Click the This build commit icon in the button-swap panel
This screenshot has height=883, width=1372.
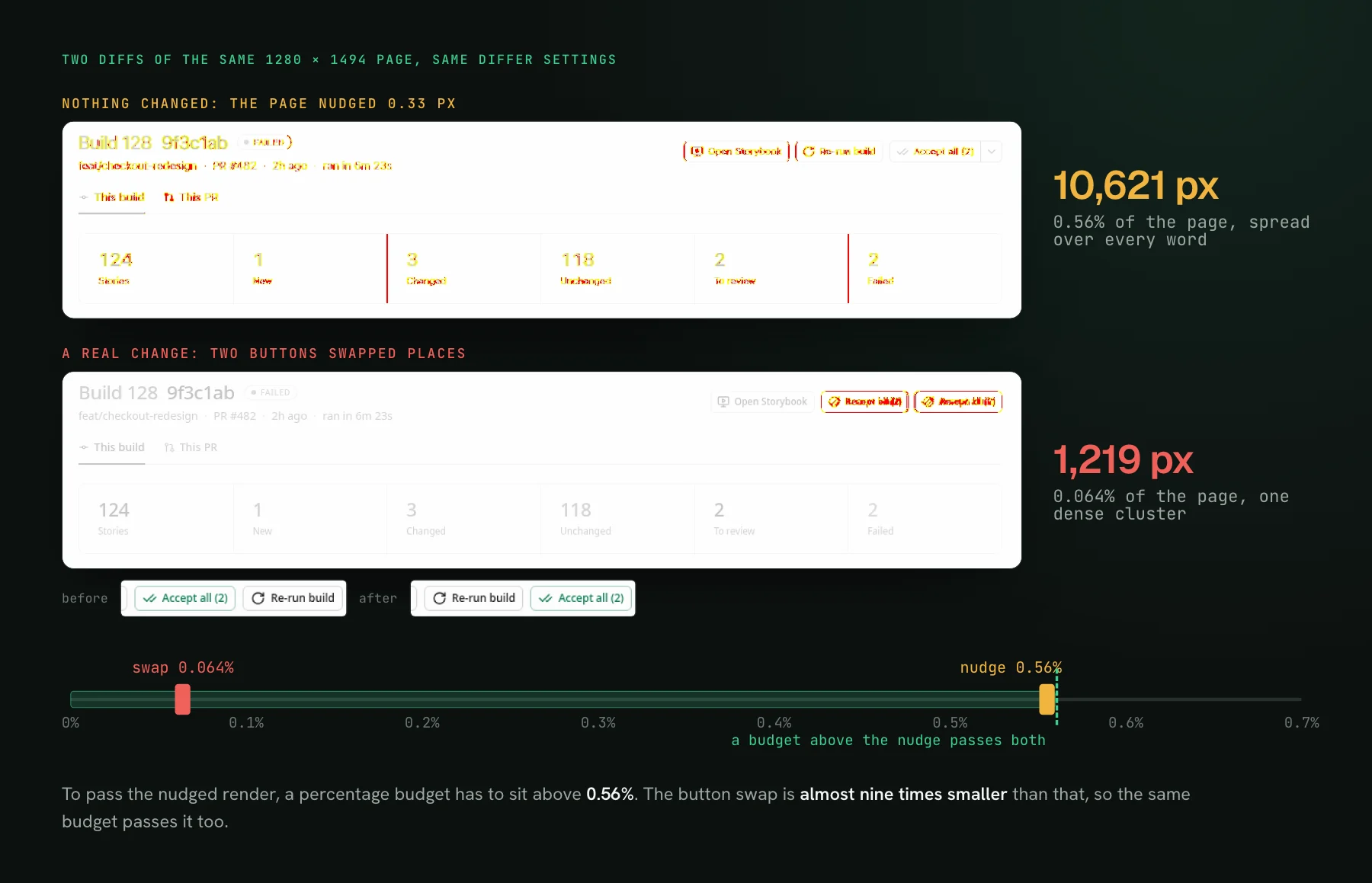84,447
